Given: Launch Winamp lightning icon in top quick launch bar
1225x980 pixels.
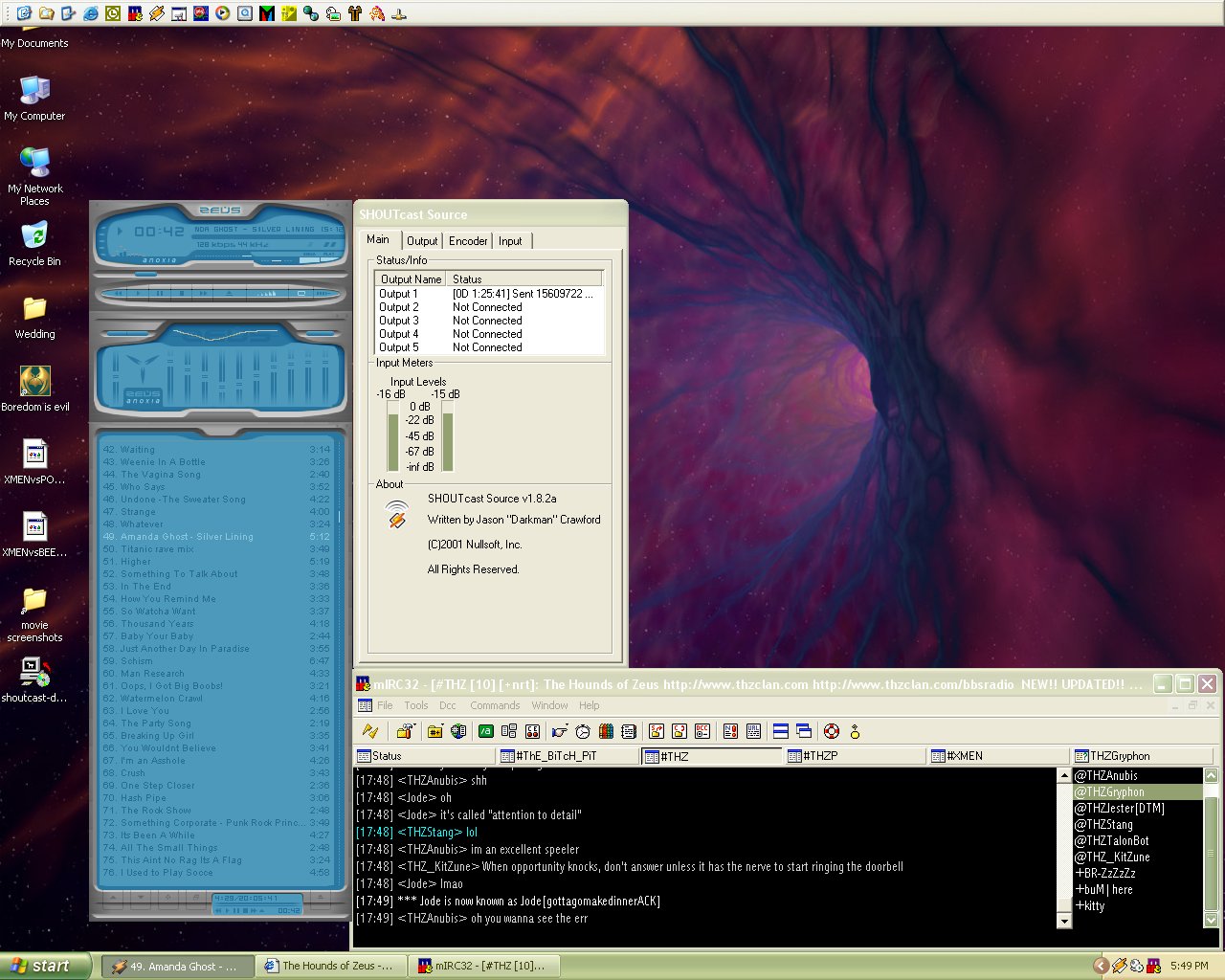Looking at the screenshot, I should click(156, 13).
